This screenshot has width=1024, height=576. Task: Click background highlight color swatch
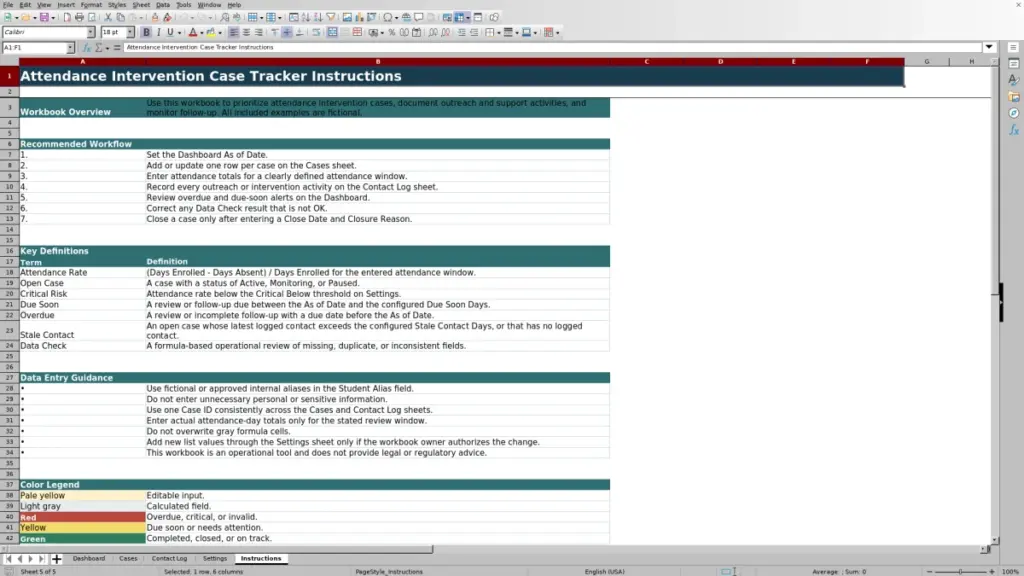pos(211,32)
